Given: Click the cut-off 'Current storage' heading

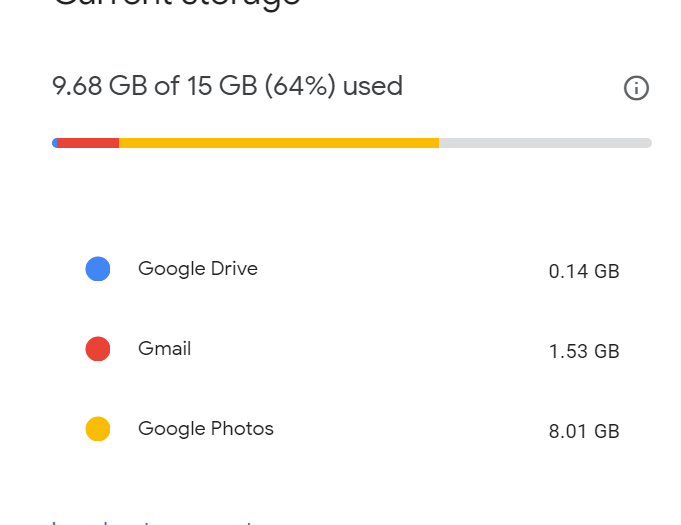Looking at the screenshot, I should (177, 3).
